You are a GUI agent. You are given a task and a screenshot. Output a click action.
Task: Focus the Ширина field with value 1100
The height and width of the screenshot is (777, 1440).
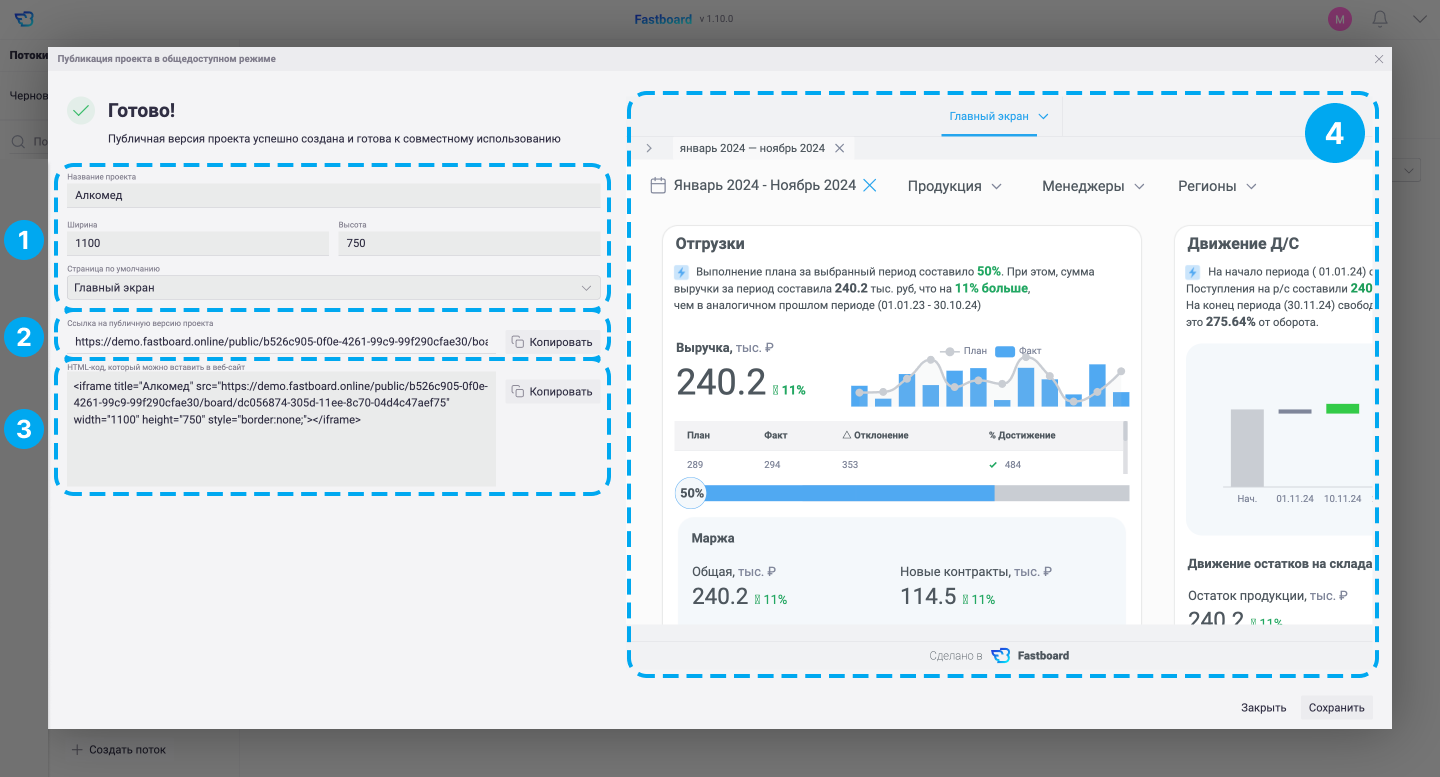198,243
